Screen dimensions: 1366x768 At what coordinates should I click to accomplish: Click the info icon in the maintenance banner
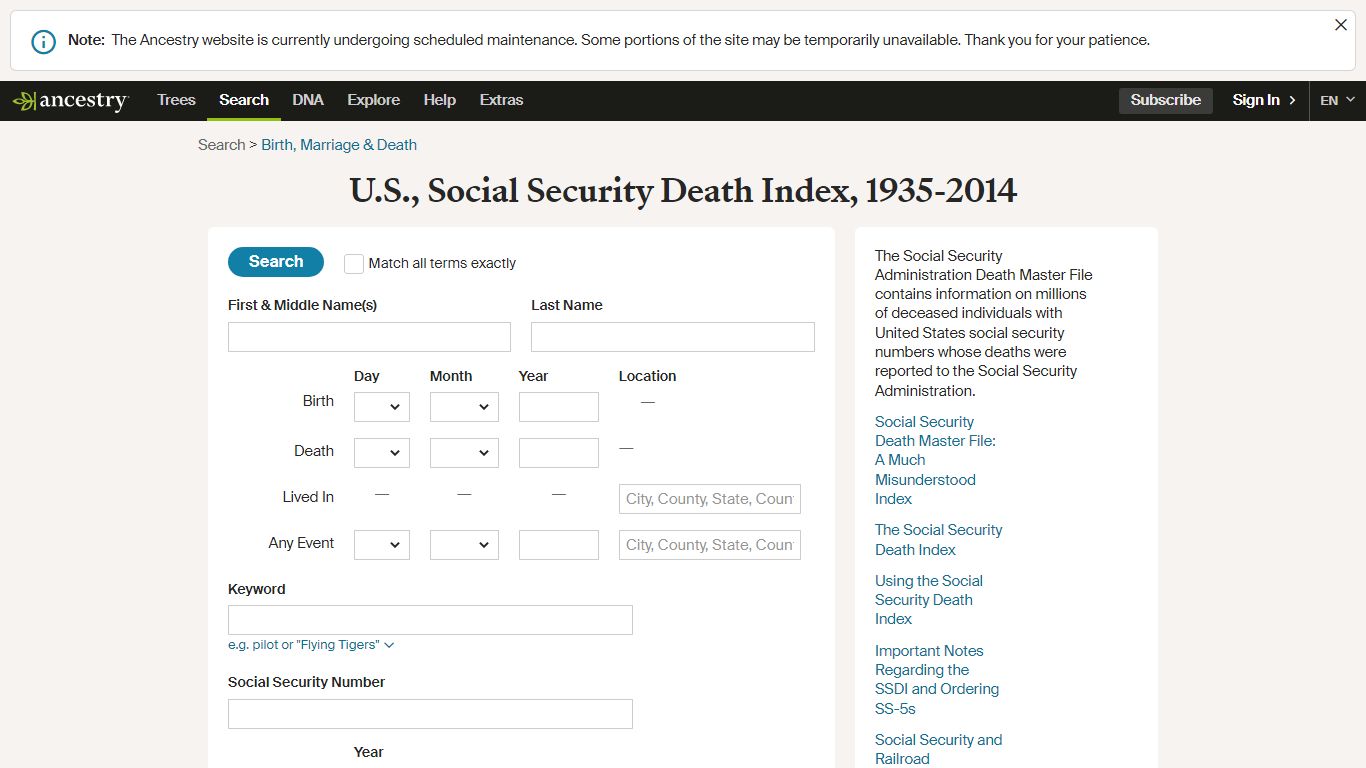click(43, 41)
